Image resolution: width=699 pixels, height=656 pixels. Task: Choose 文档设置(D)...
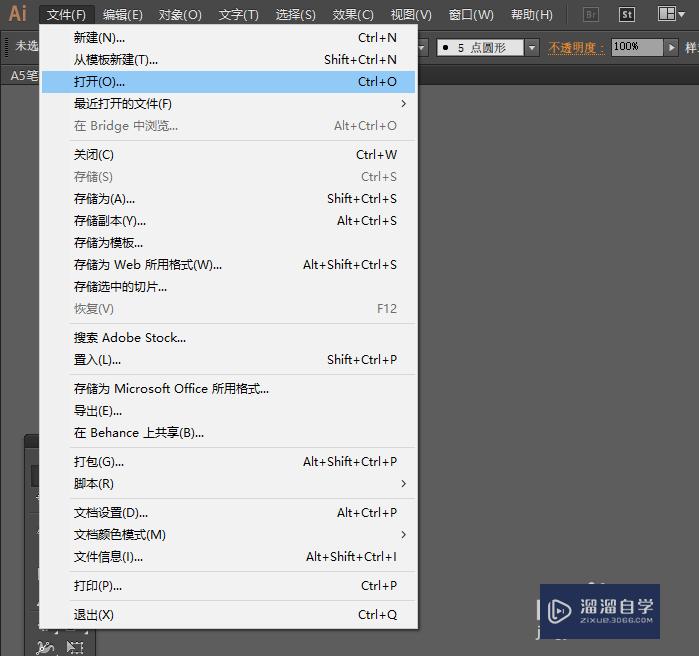[228, 512]
